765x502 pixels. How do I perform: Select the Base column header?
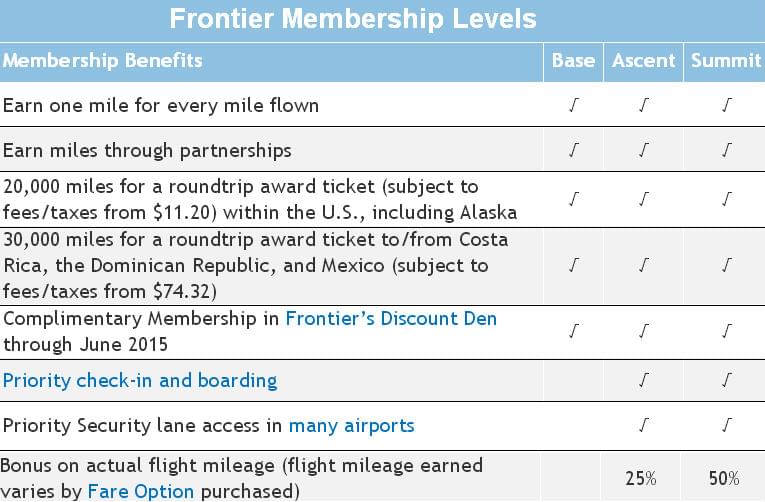coord(573,60)
